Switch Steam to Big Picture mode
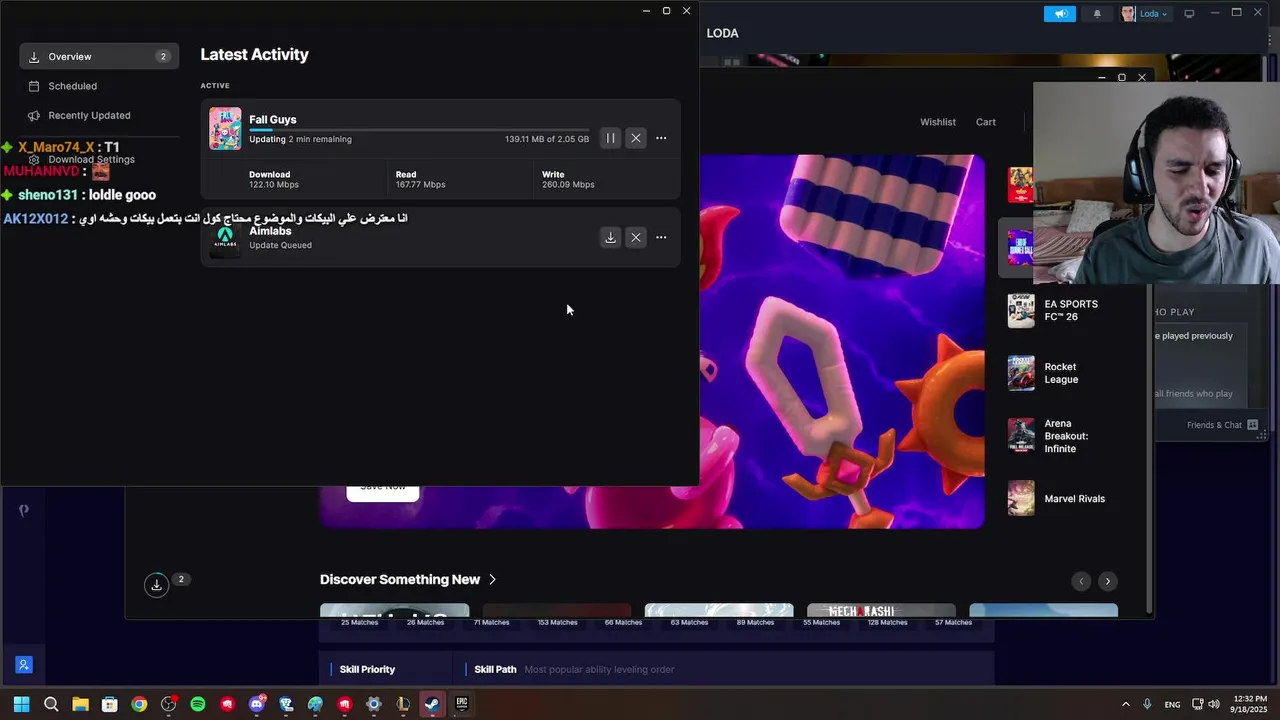The width and height of the screenshot is (1280, 720). click(x=1189, y=14)
